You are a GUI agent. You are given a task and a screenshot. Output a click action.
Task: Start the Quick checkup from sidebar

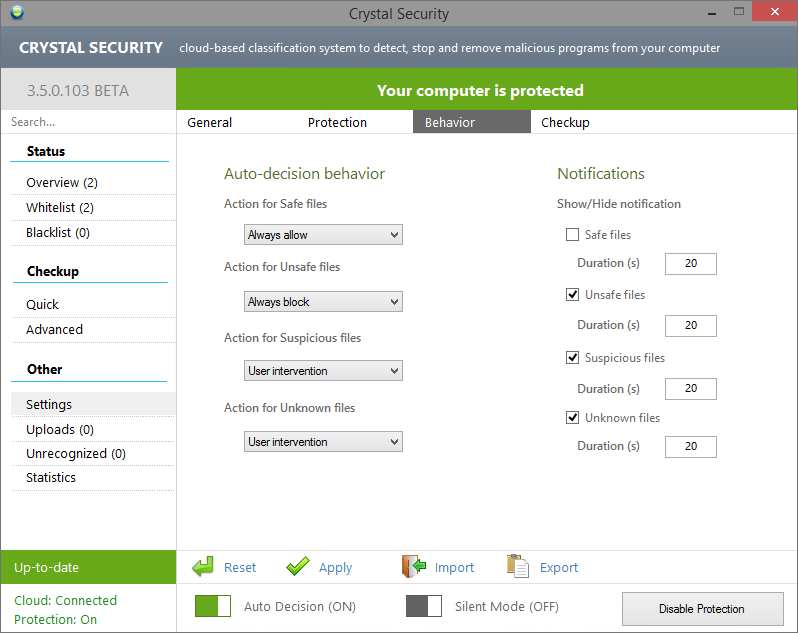coord(93,305)
